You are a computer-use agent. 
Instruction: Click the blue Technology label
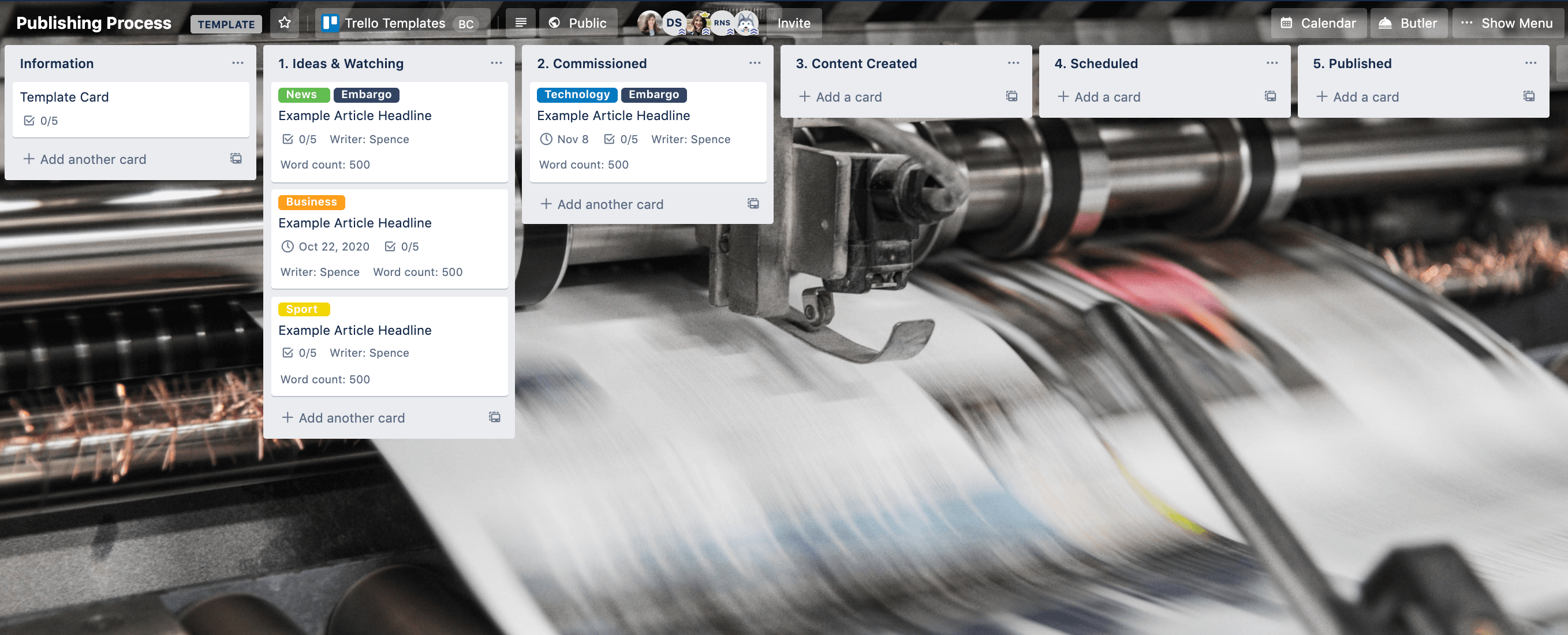point(577,94)
